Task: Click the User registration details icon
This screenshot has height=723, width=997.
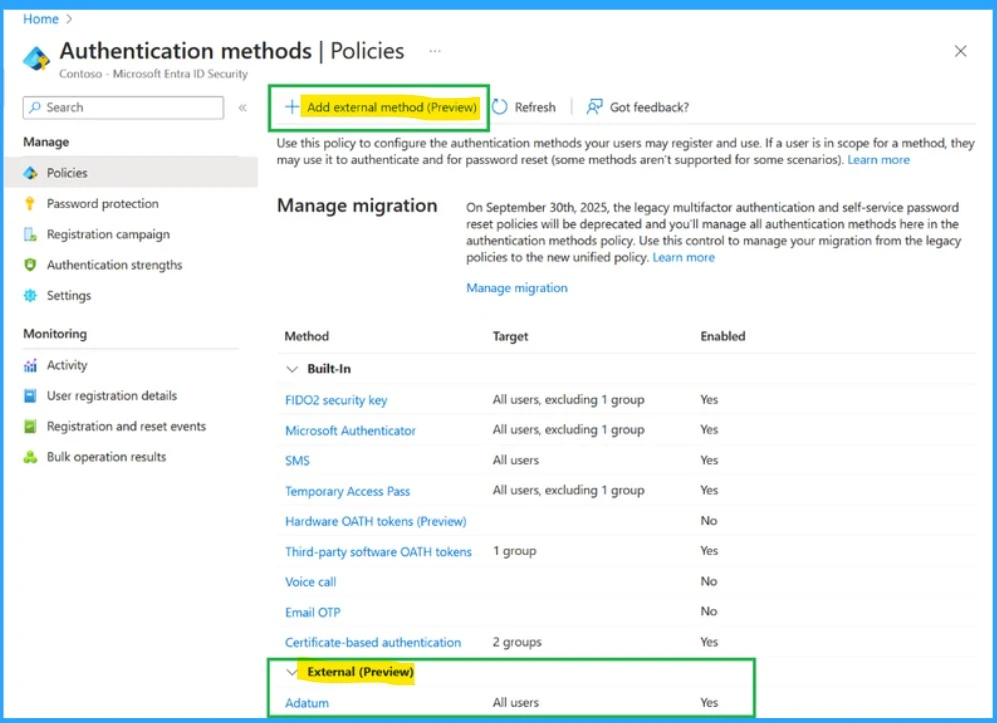Action: tap(30, 396)
